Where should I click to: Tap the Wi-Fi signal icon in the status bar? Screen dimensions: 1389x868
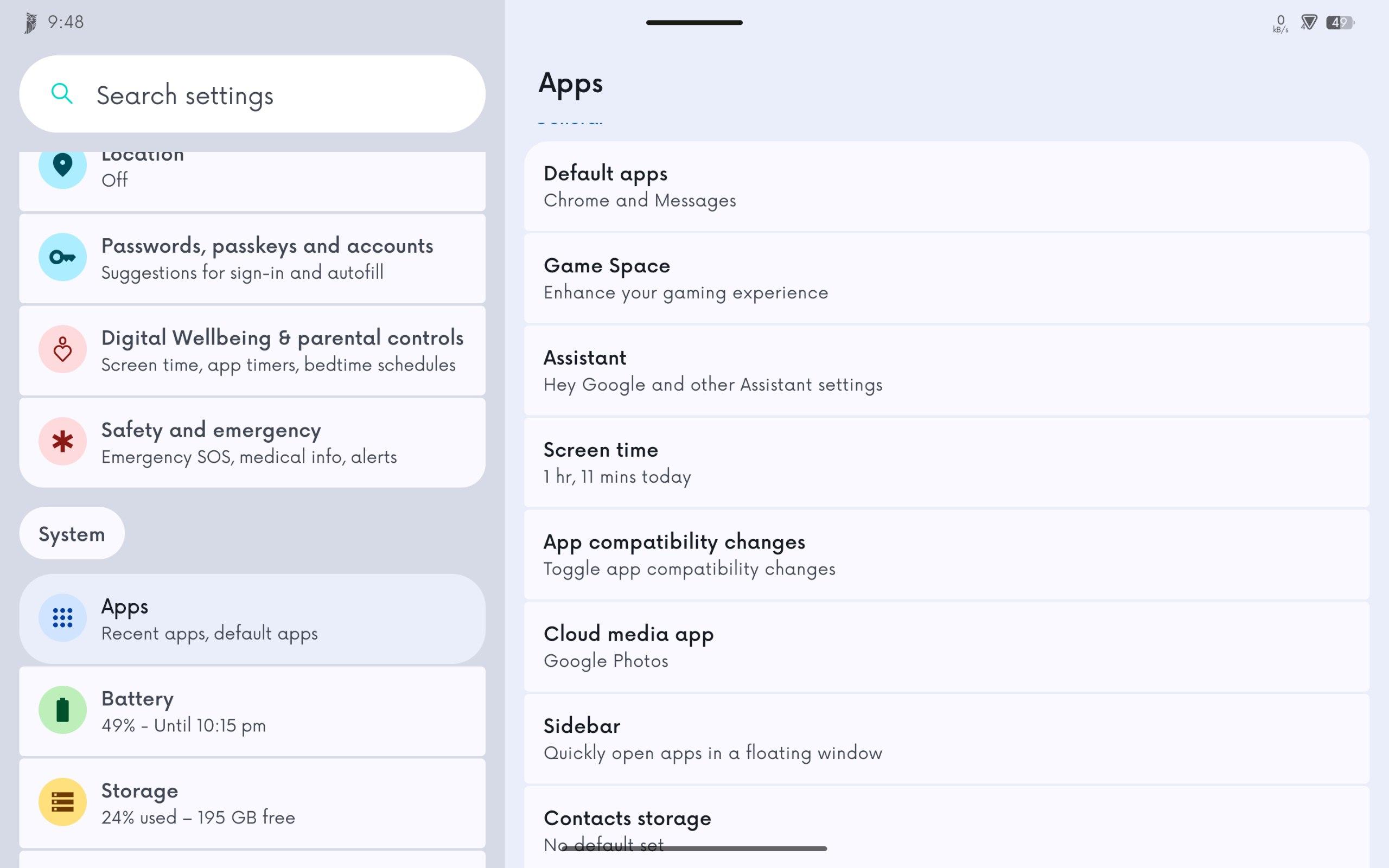click(x=1309, y=22)
